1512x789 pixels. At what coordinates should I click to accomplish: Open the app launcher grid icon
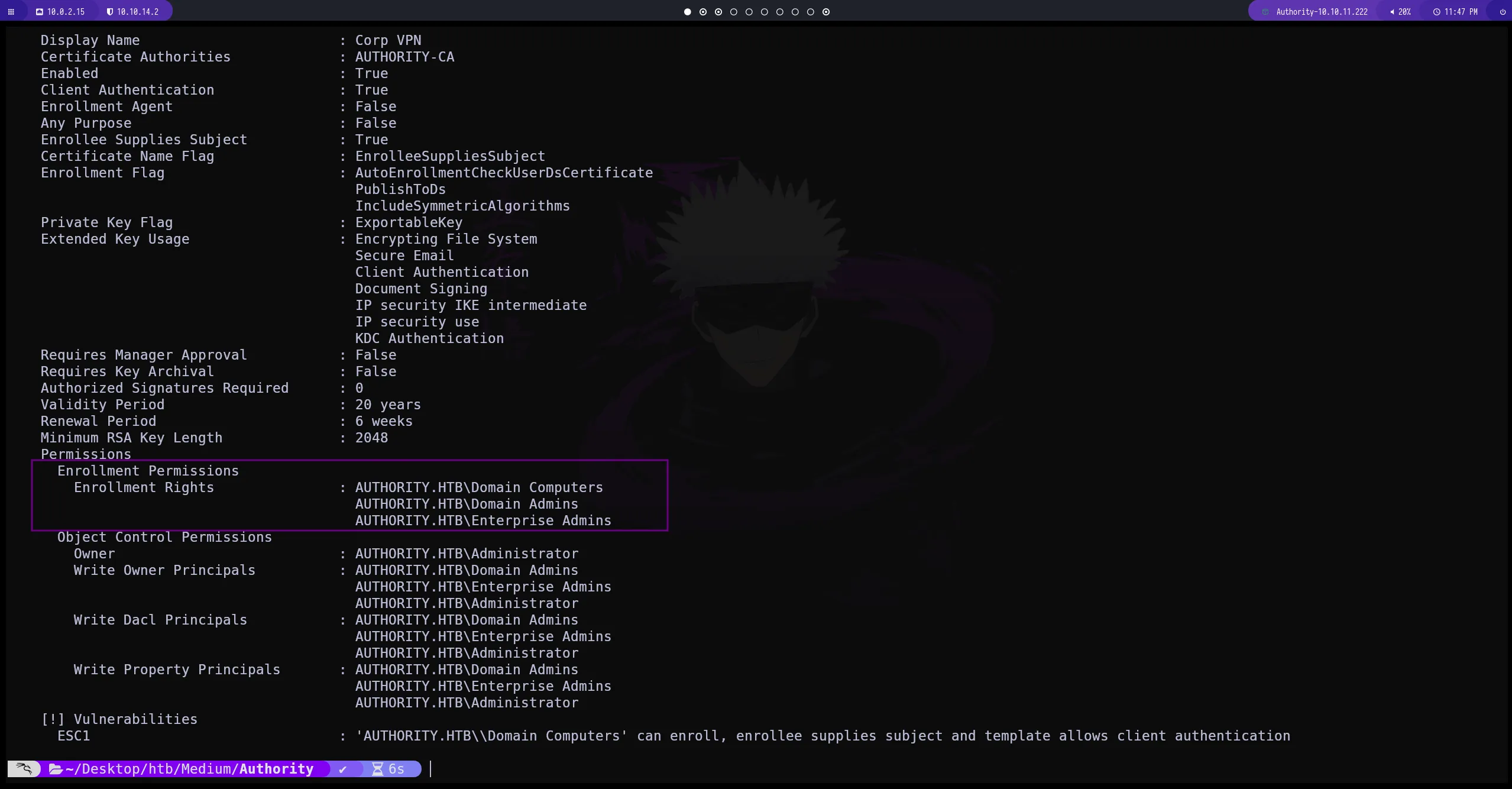pos(11,12)
